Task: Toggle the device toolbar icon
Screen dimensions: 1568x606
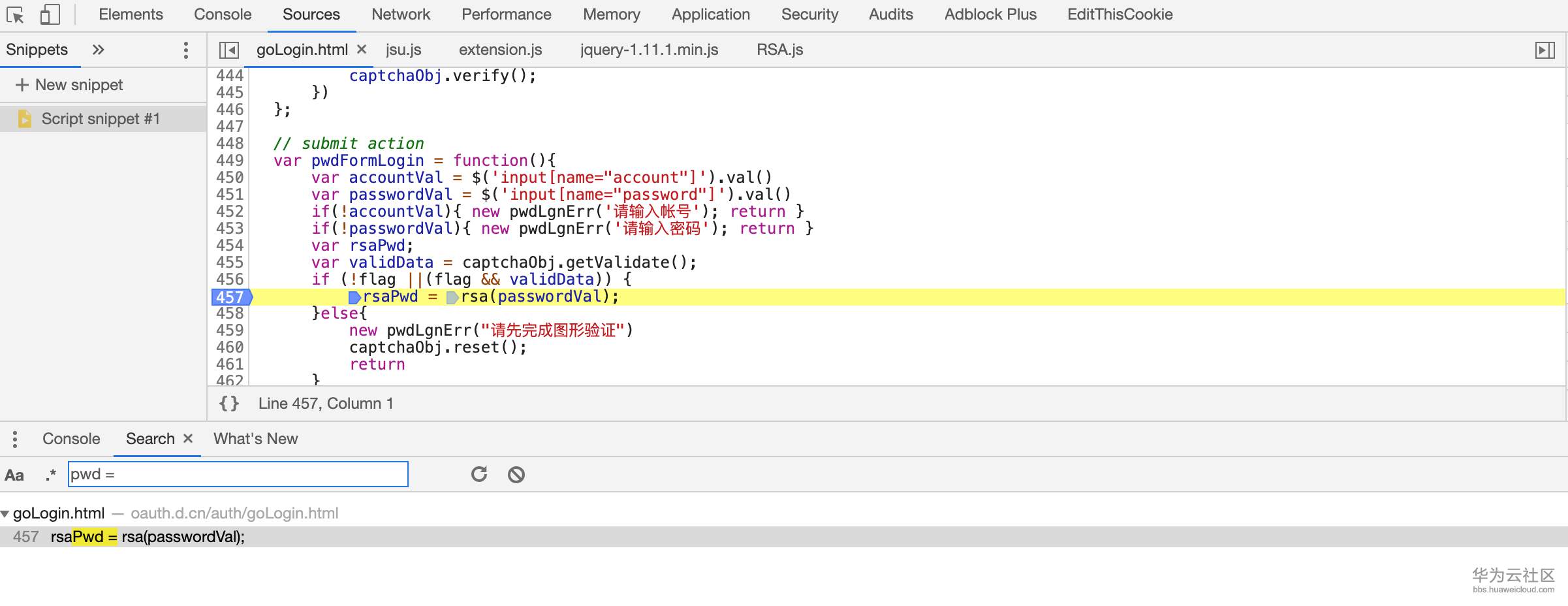Action: coord(50,15)
